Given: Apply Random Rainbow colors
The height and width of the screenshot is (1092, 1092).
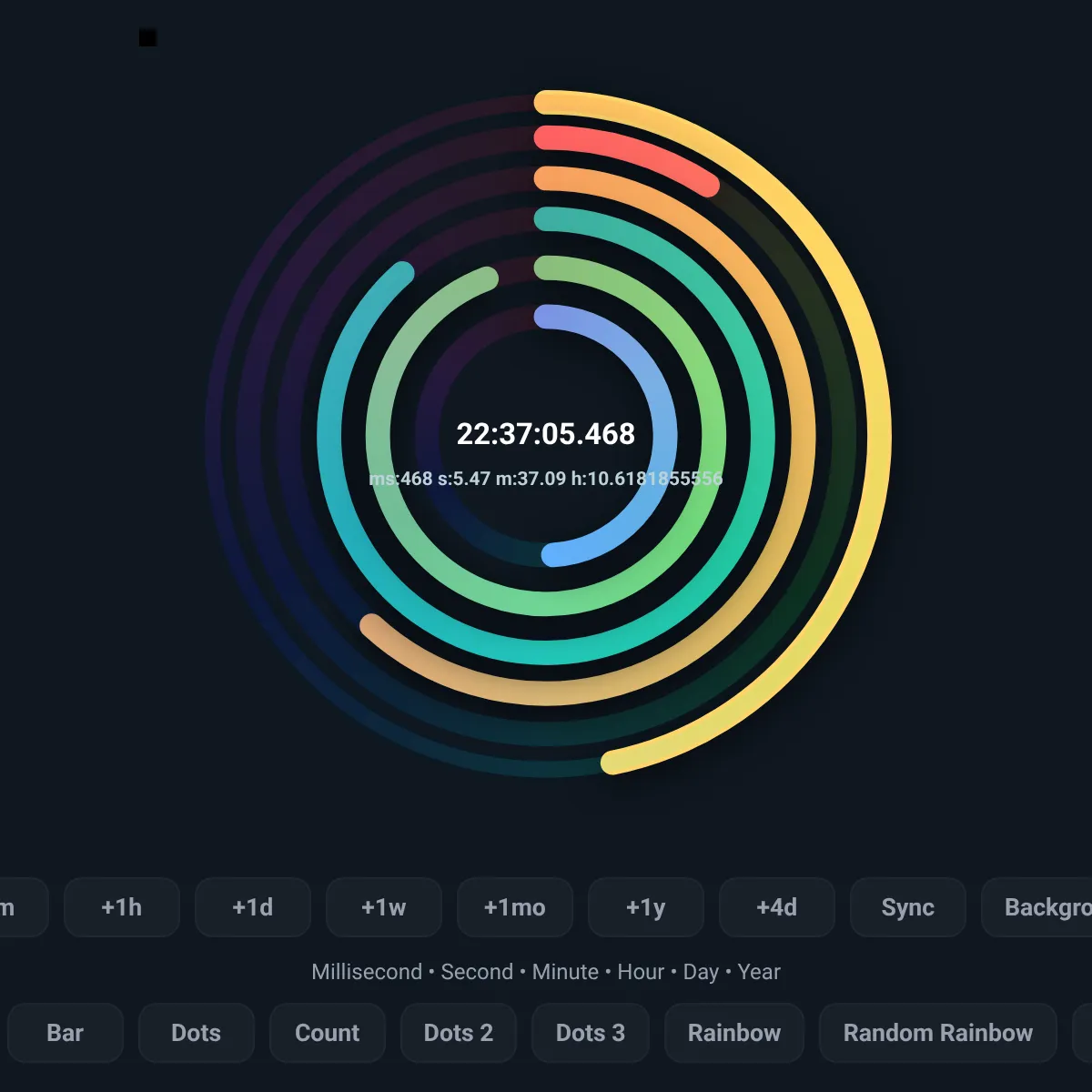Looking at the screenshot, I should click(x=938, y=1033).
